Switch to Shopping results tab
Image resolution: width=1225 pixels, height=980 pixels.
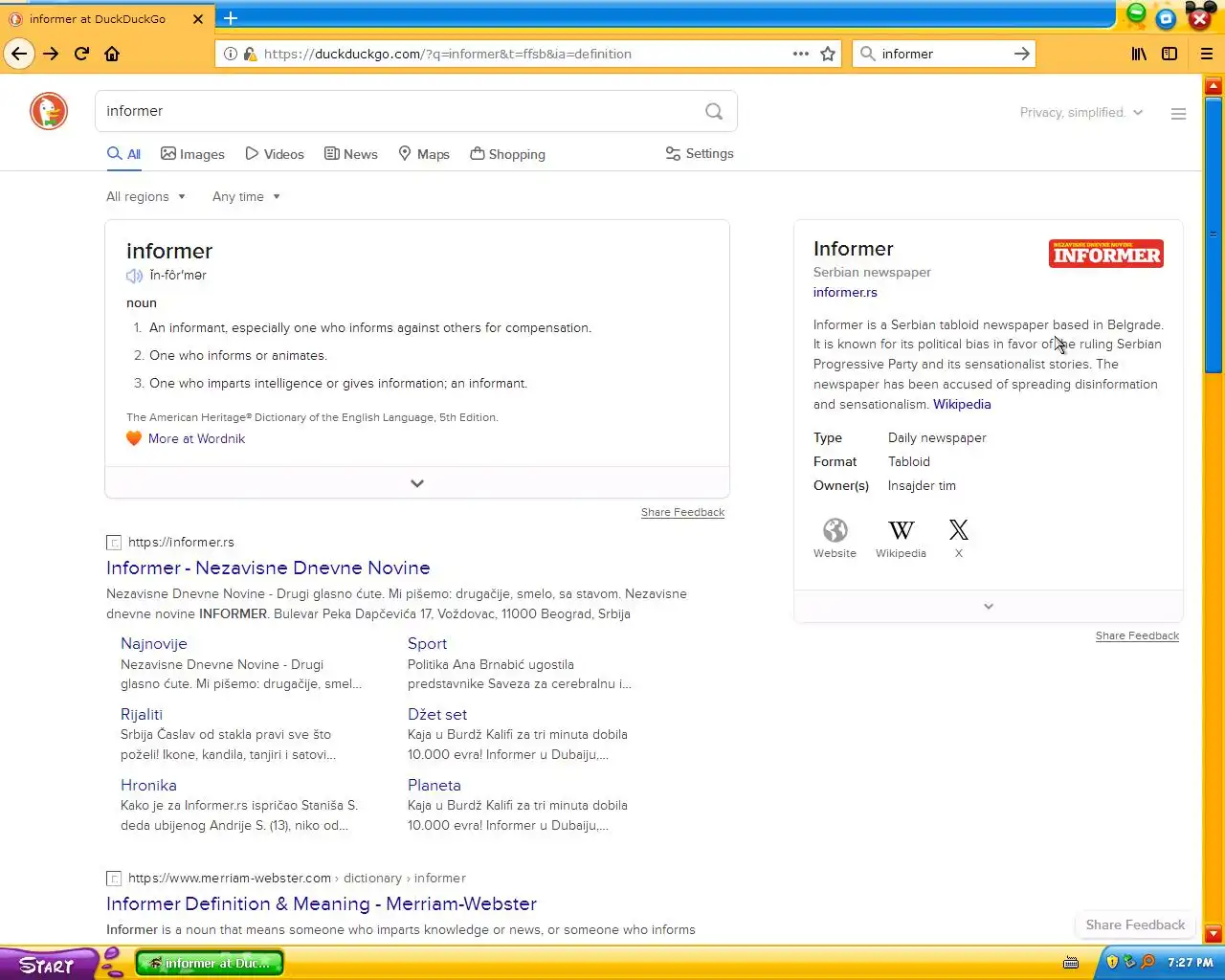(x=507, y=154)
